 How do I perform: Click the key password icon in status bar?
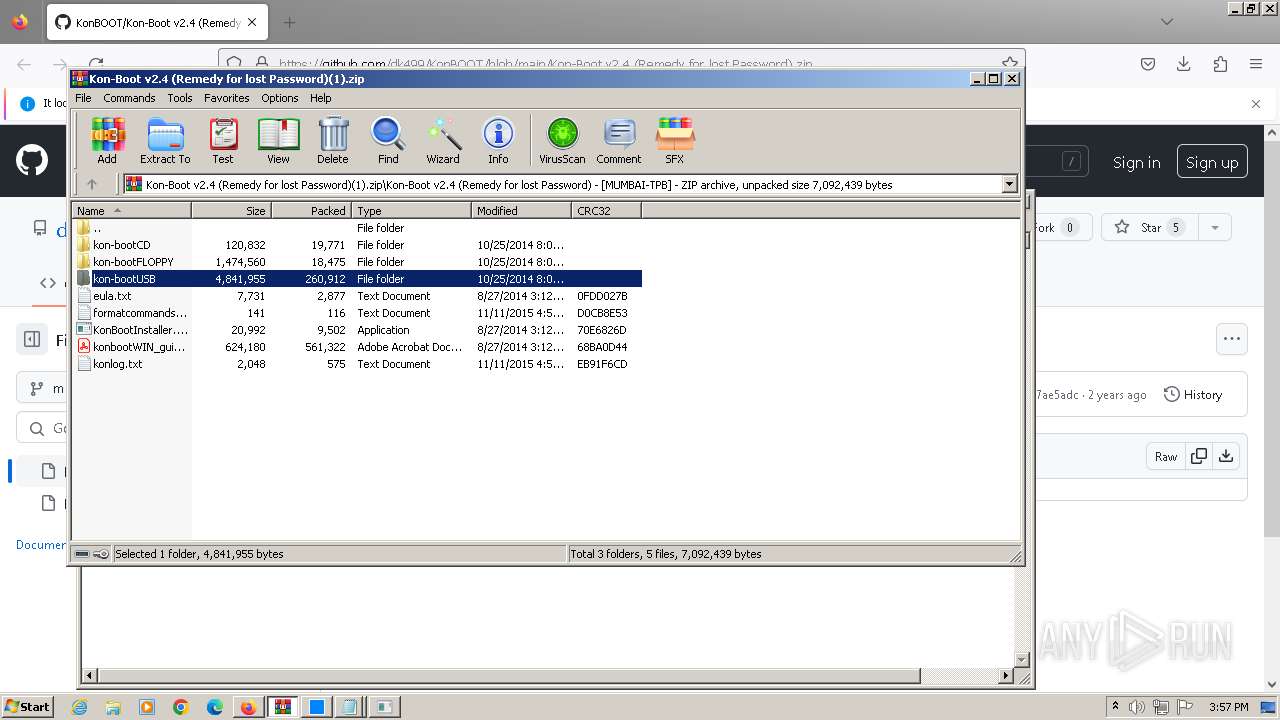point(101,554)
